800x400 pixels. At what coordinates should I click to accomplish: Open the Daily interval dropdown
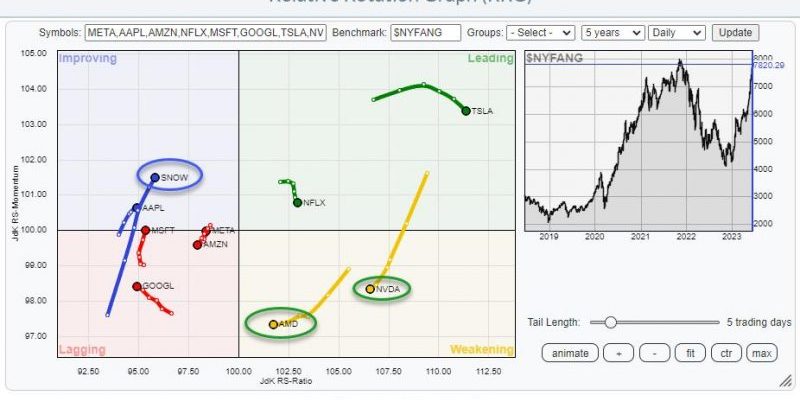[677, 33]
